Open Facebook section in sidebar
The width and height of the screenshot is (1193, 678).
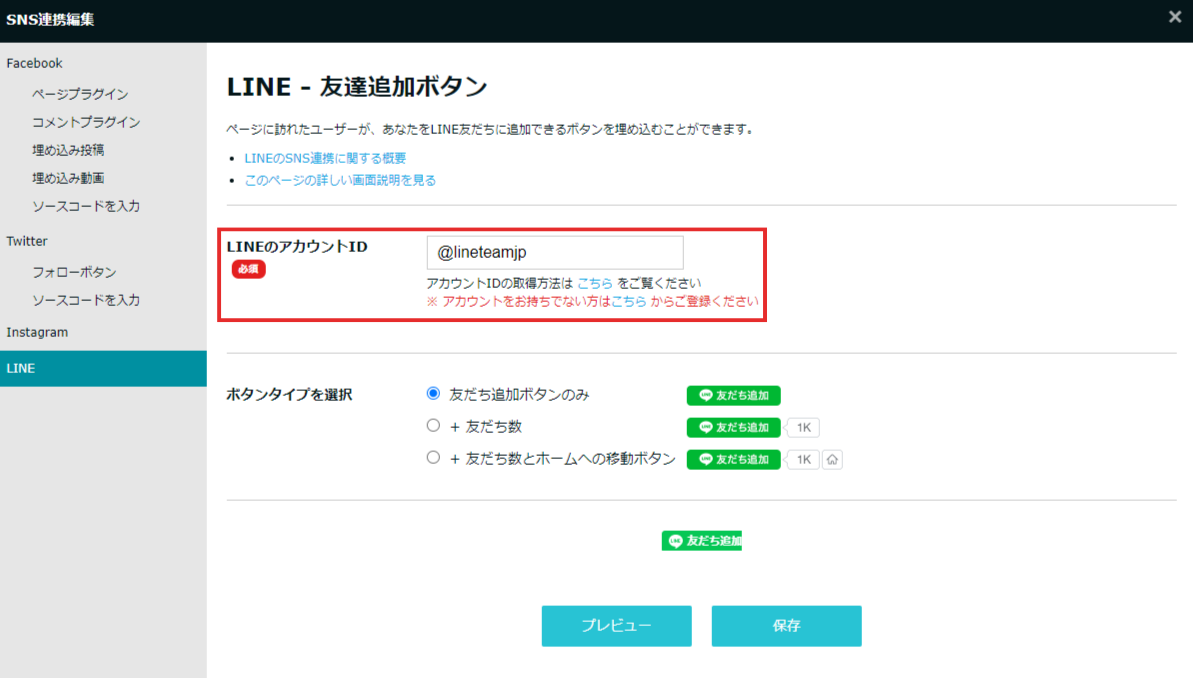coord(34,63)
